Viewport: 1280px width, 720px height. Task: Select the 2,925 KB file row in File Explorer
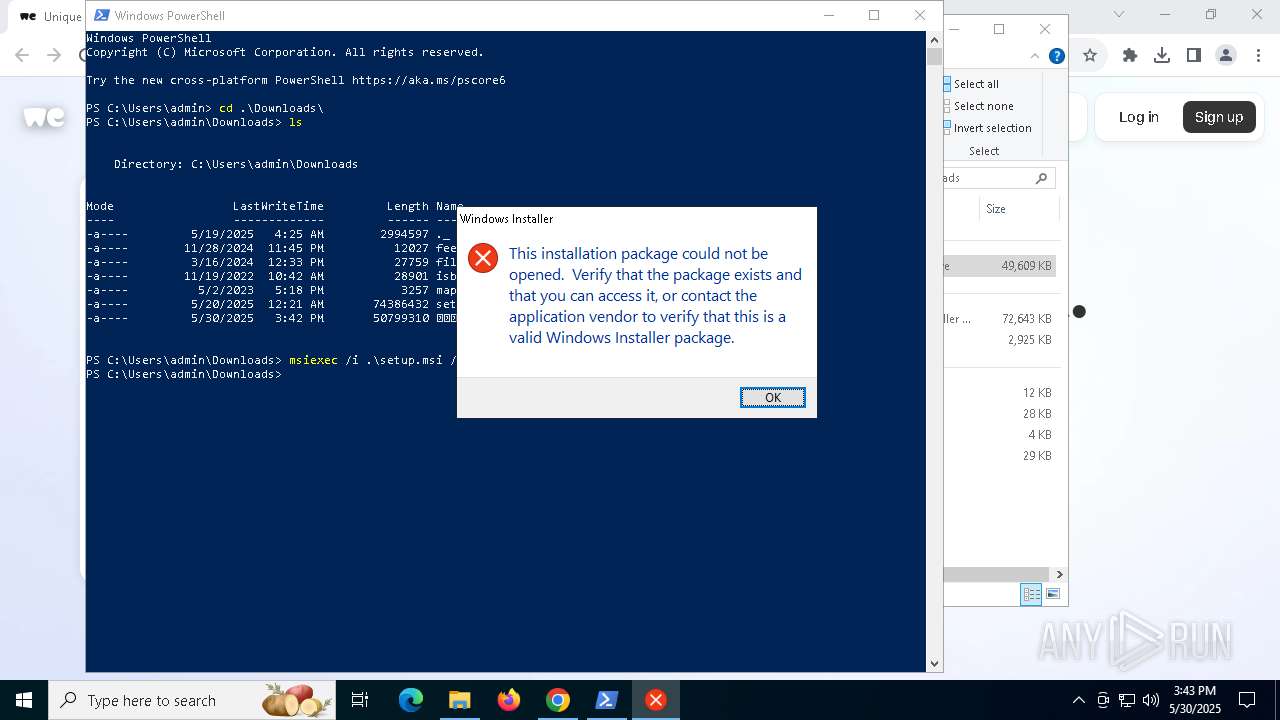(x=999, y=340)
